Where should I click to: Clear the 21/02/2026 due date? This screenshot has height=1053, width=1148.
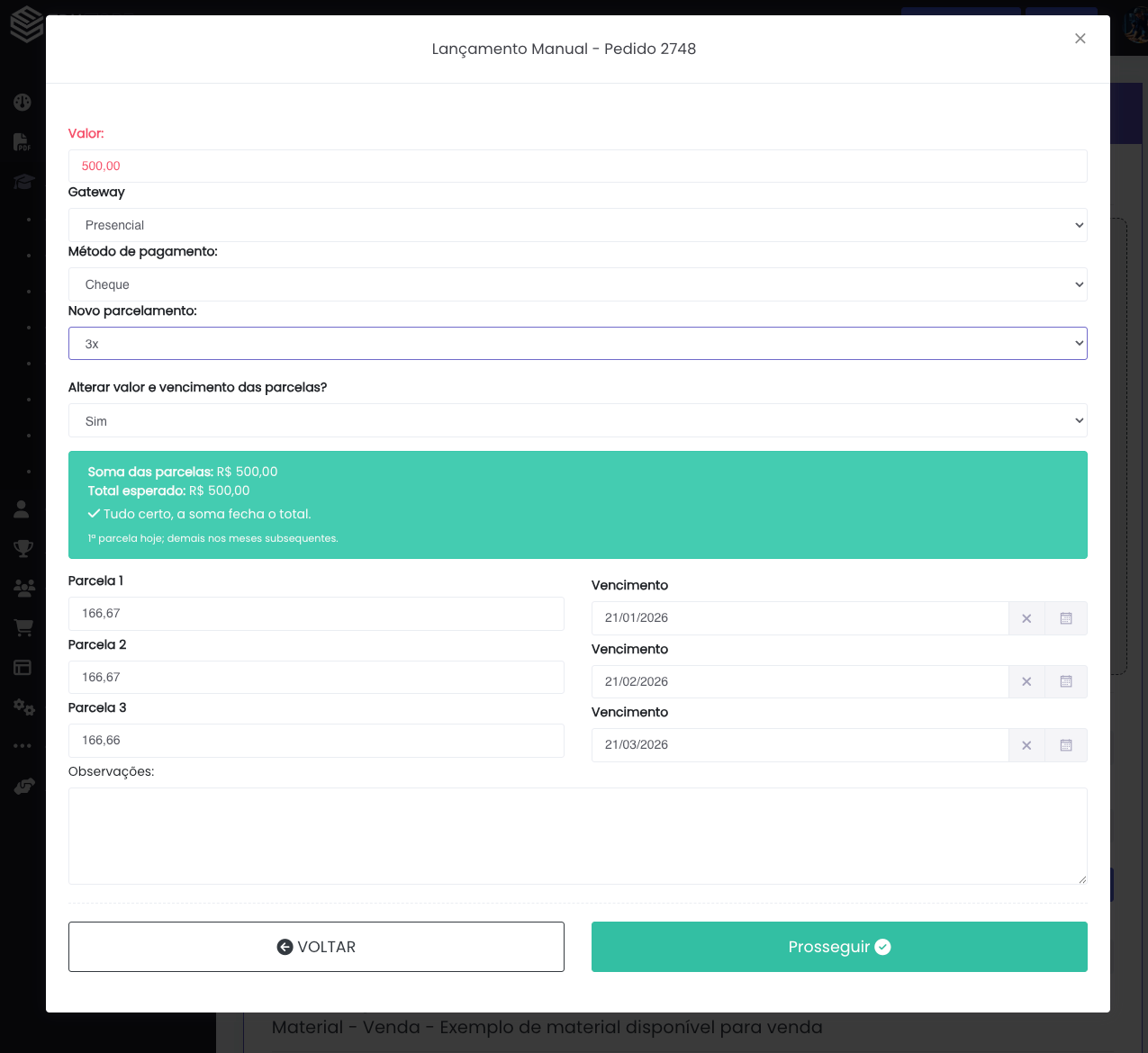click(x=1026, y=682)
